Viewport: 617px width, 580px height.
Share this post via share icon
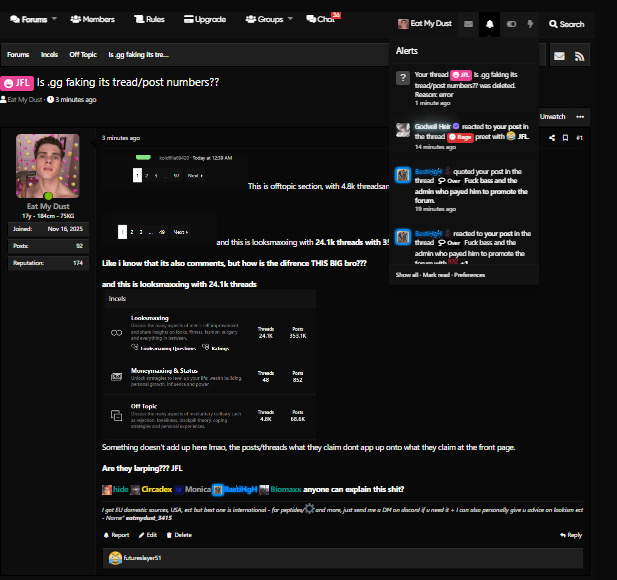(549, 137)
